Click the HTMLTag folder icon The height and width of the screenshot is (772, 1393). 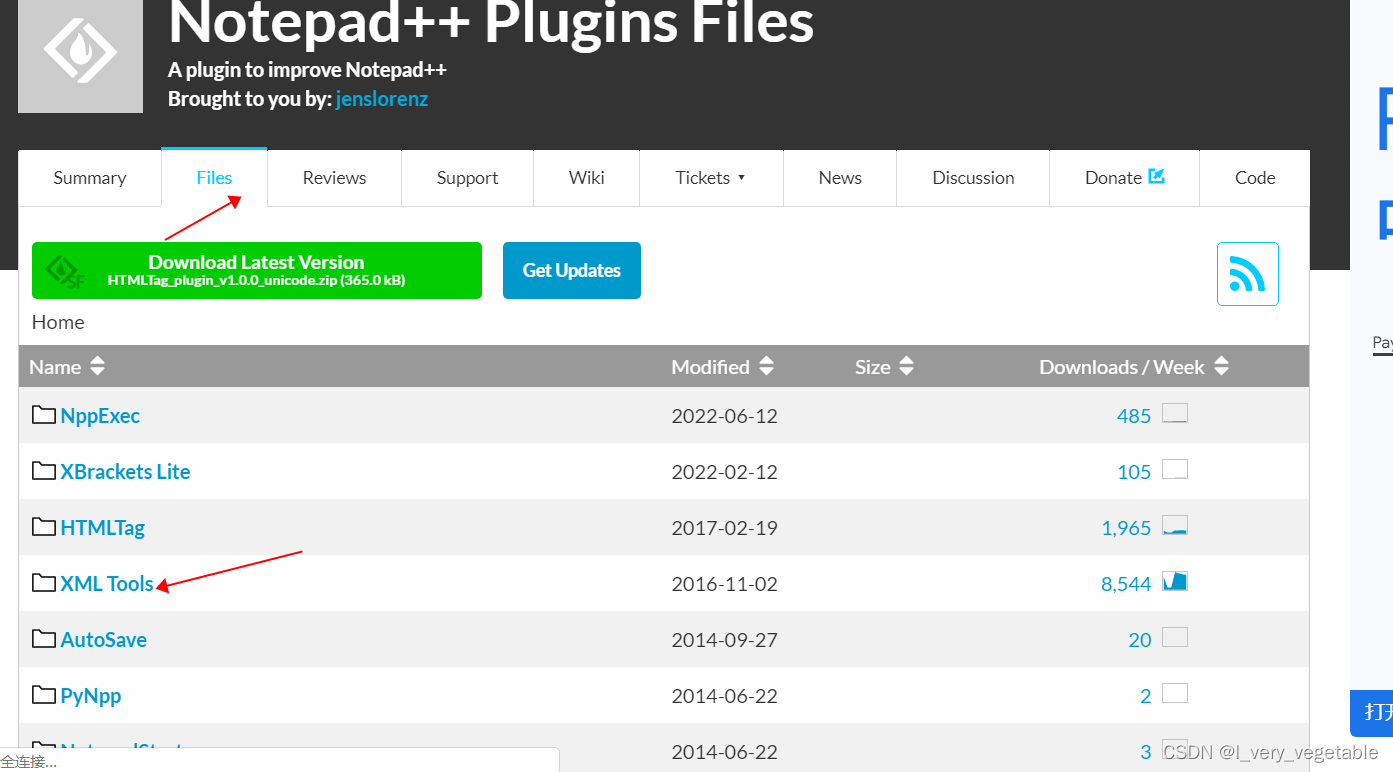coord(43,527)
